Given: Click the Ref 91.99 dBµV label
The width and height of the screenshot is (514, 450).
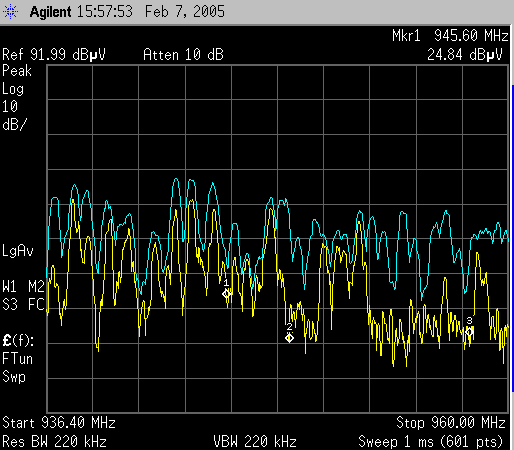Looking at the screenshot, I should [54, 54].
